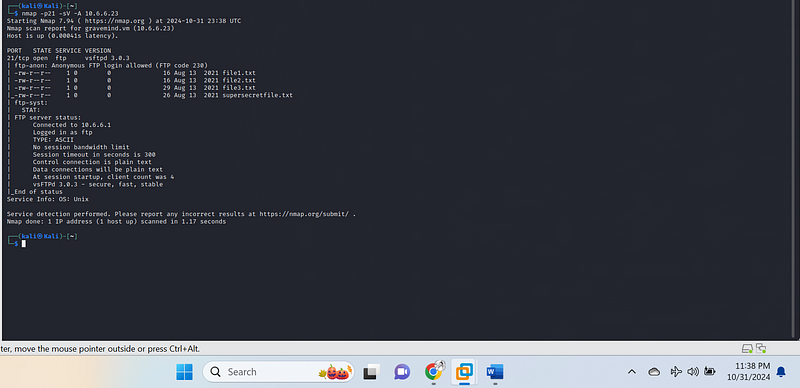Open the Windows Start menu
The height and width of the screenshot is (388, 800).
(x=185, y=372)
